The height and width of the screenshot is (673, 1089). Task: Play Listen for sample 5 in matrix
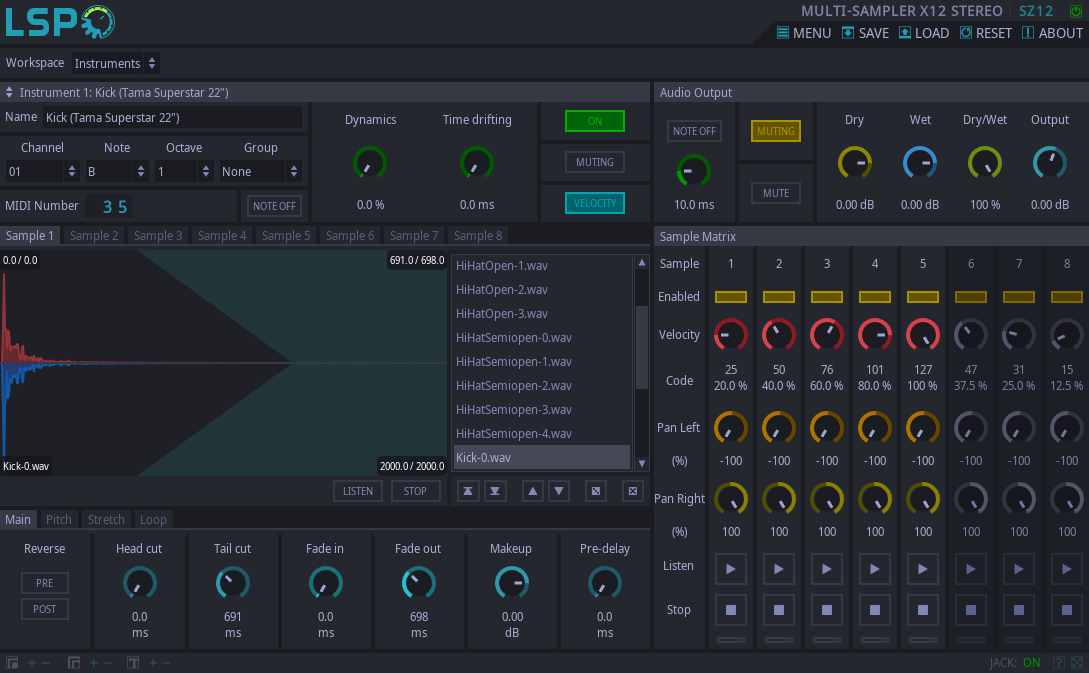(x=922, y=569)
